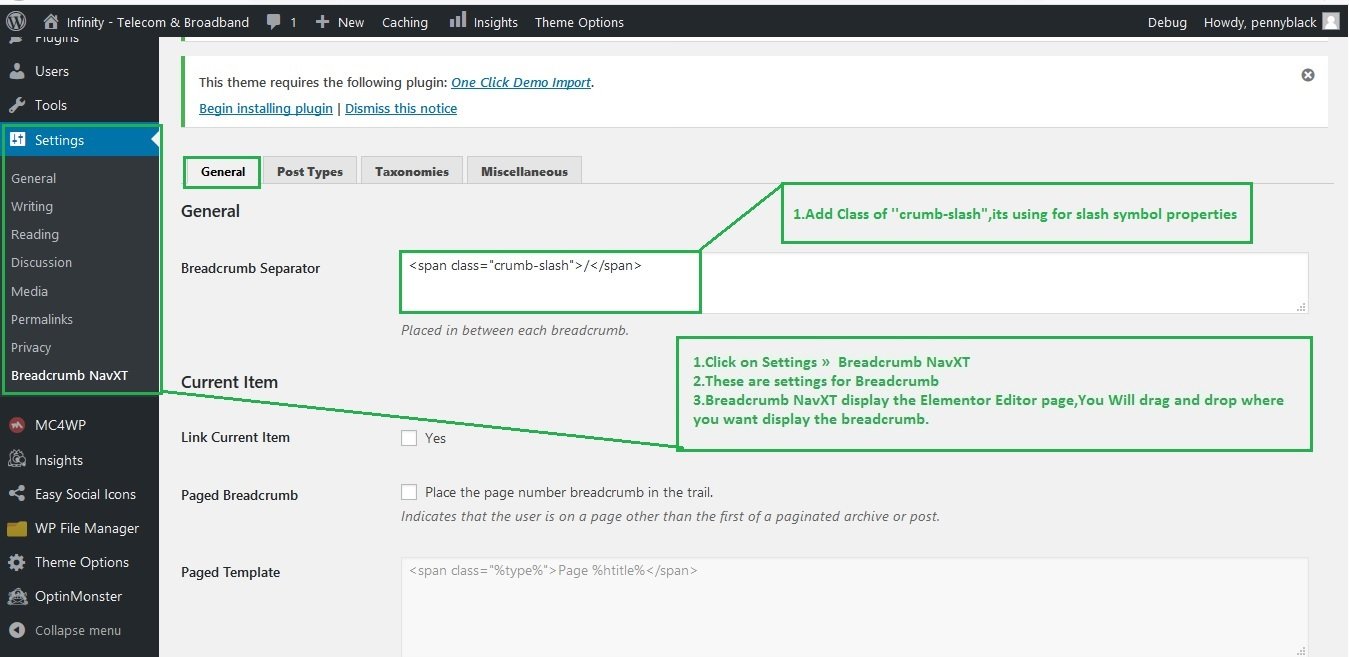Open the Miscellaneous tab
1349x657 pixels.
(524, 172)
